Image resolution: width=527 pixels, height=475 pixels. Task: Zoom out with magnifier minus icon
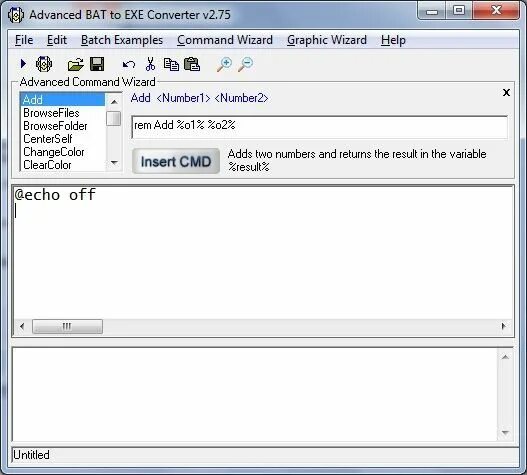pyautogui.click(x=245, y=64)
